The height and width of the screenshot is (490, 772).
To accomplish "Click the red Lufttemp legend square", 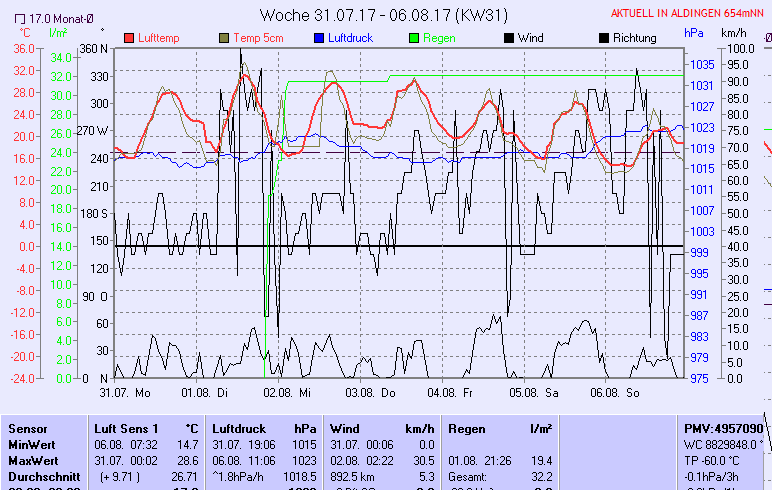I will point(129,38).
